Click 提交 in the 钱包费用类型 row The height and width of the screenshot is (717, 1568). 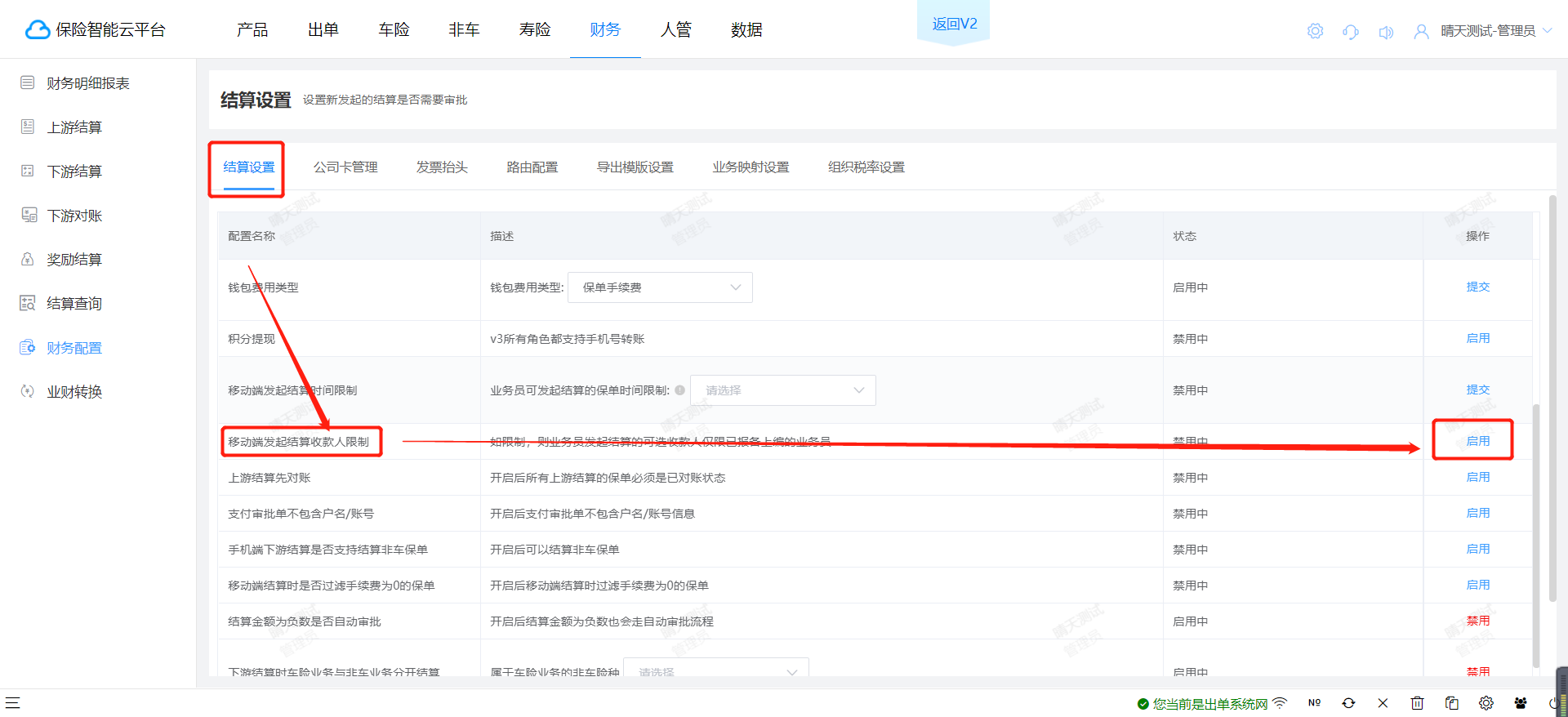(x=1478, y=287)
